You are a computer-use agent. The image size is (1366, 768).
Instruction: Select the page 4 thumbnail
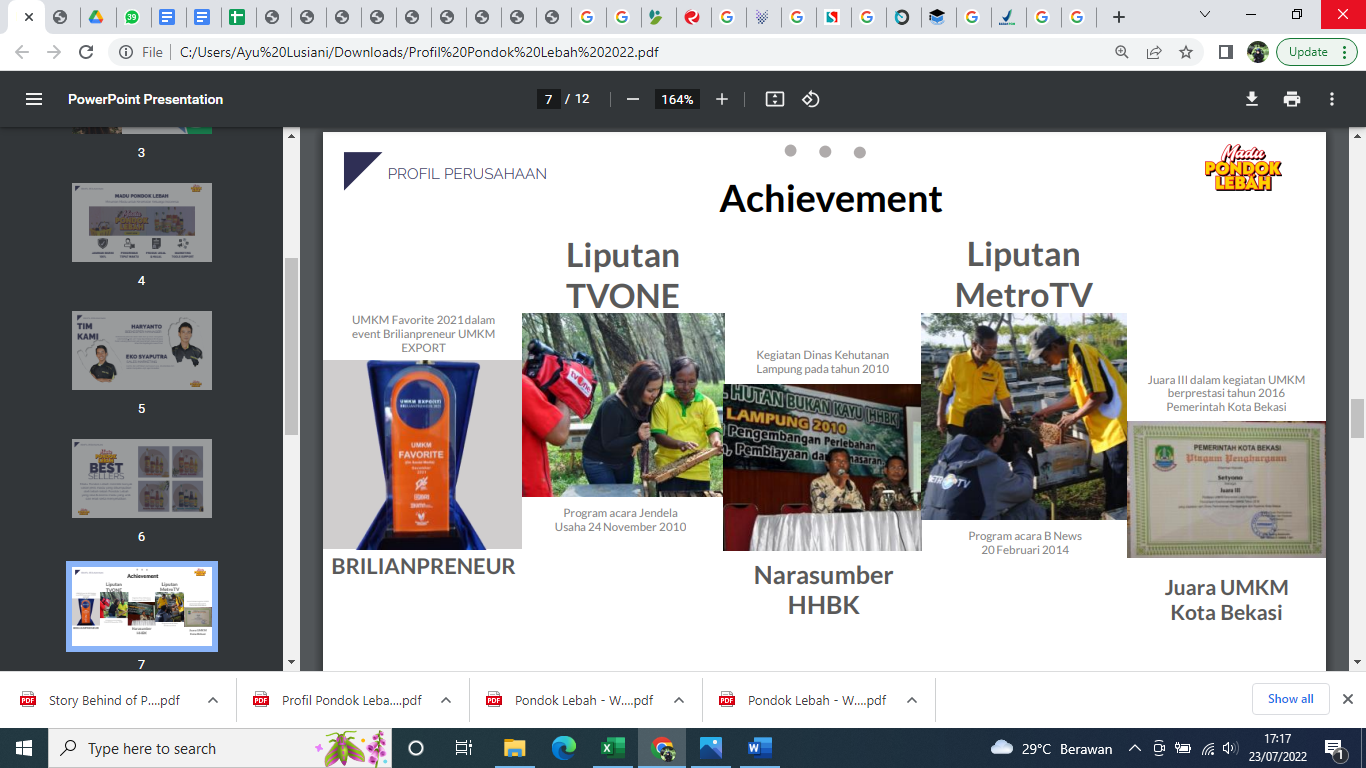pyautogui.click(x=142, y=223)
